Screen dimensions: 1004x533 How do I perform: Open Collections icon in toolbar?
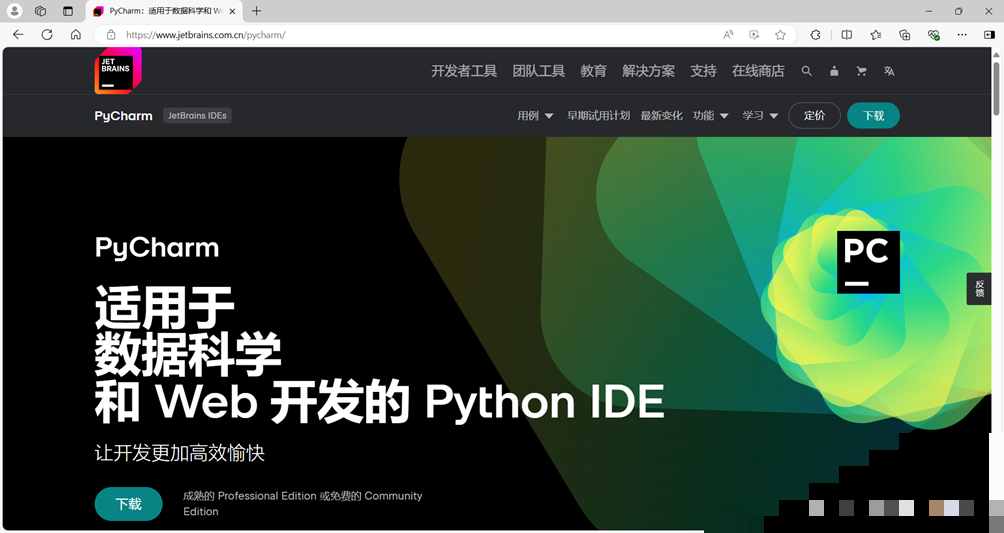click(904, 35)
